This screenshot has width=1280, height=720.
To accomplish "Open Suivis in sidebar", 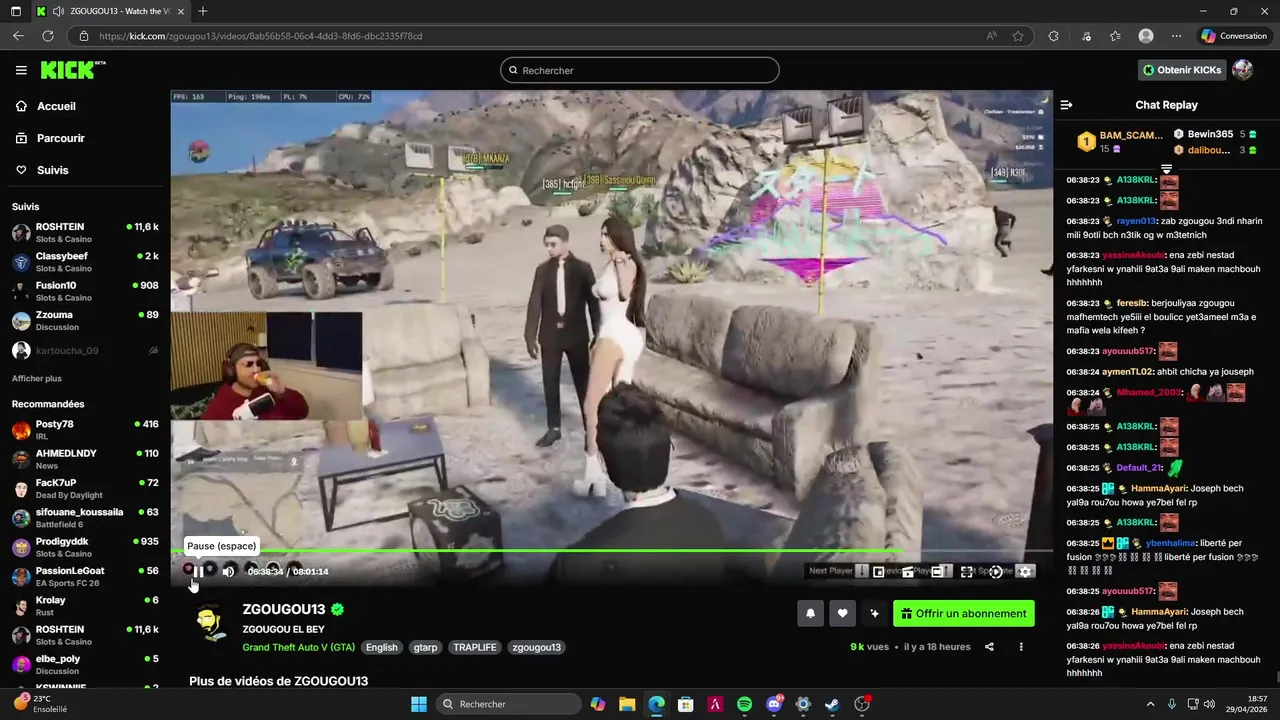I will [x=42, y=170].
